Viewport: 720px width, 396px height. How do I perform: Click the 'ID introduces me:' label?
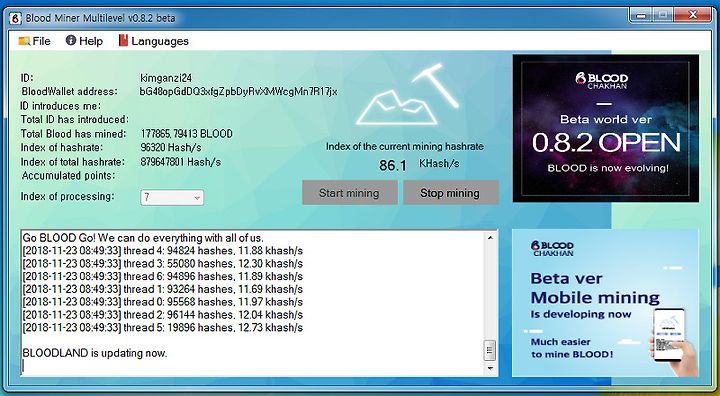[61, 106]
